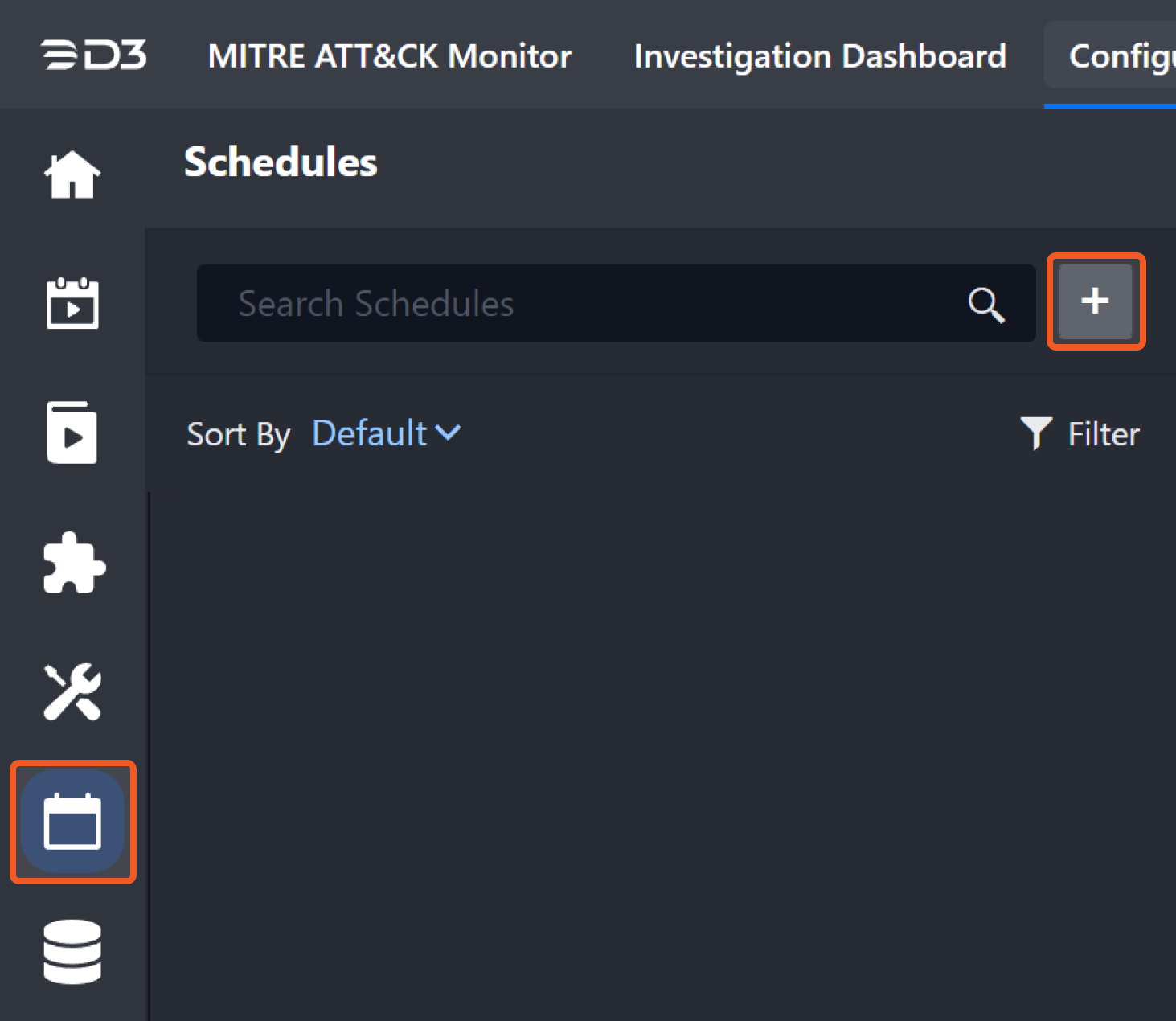Open the calendar with play symbol icon

click(72, 303)
